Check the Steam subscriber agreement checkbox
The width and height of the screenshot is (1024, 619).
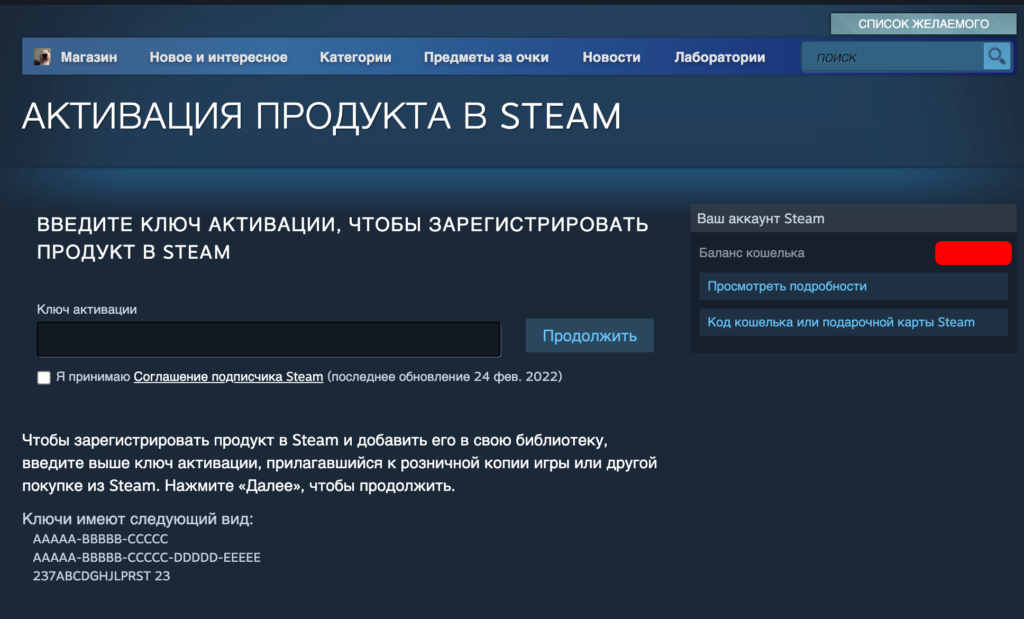click(x=43, y=377)
